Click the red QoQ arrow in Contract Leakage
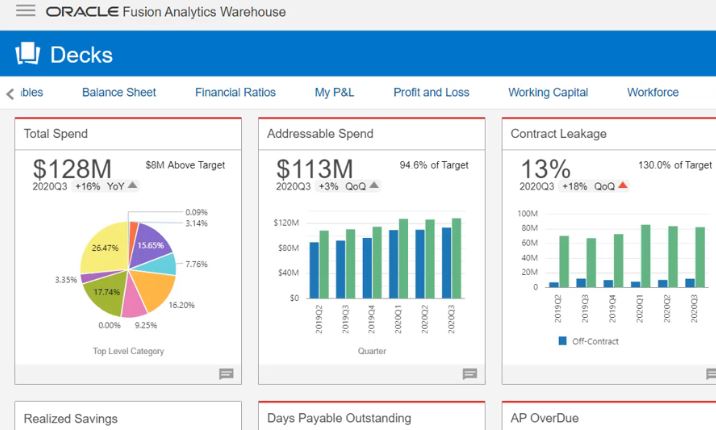The width and height of the screenshot is (716, 430). coord(622,185)
